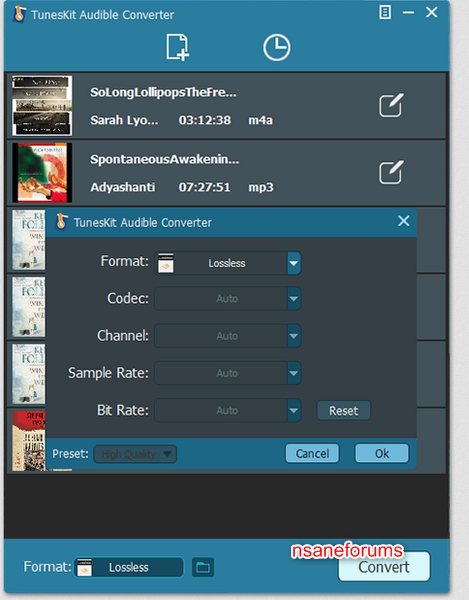Click the format icon in the bottom bar
Image resolution: width=469 pixels, height=600 pixels.
85,567
